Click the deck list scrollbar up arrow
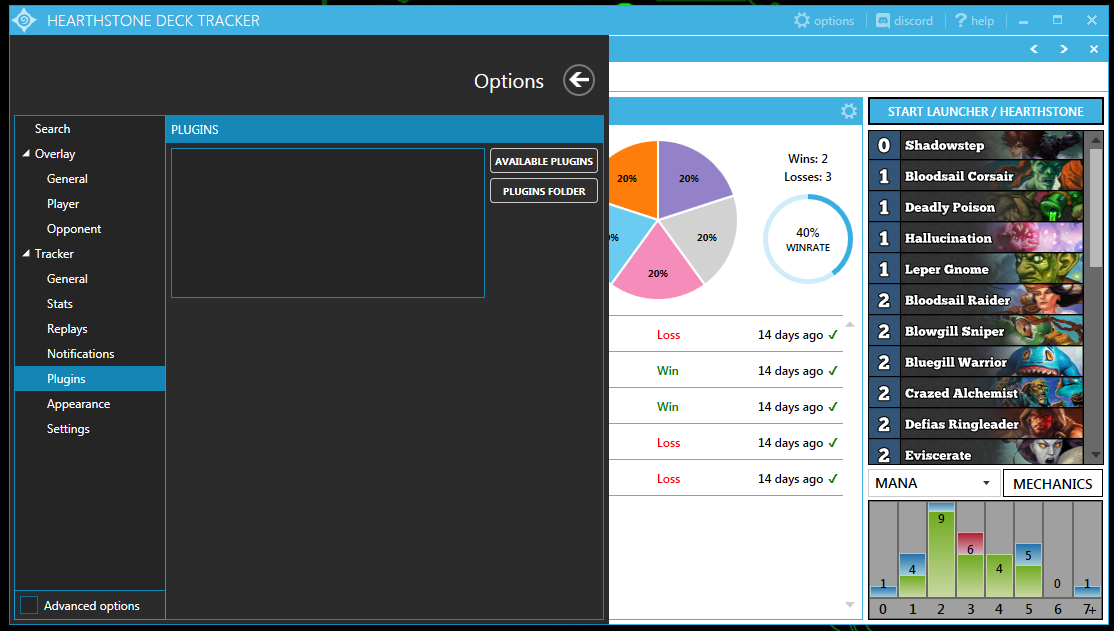The height and width of the screenshot is (631, 1114). click(x=1096, y=139)
